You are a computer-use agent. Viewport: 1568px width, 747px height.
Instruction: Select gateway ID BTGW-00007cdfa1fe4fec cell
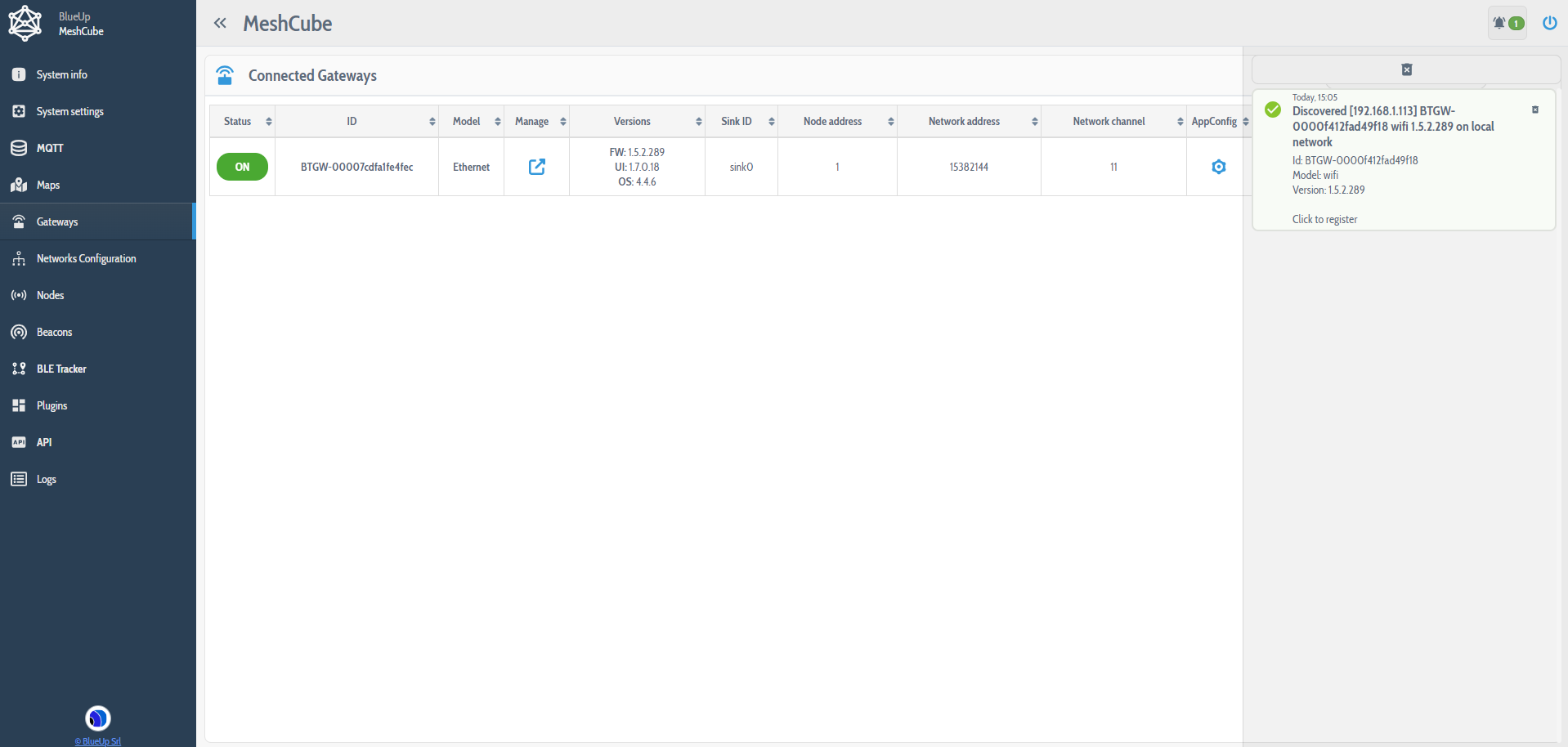356,167
